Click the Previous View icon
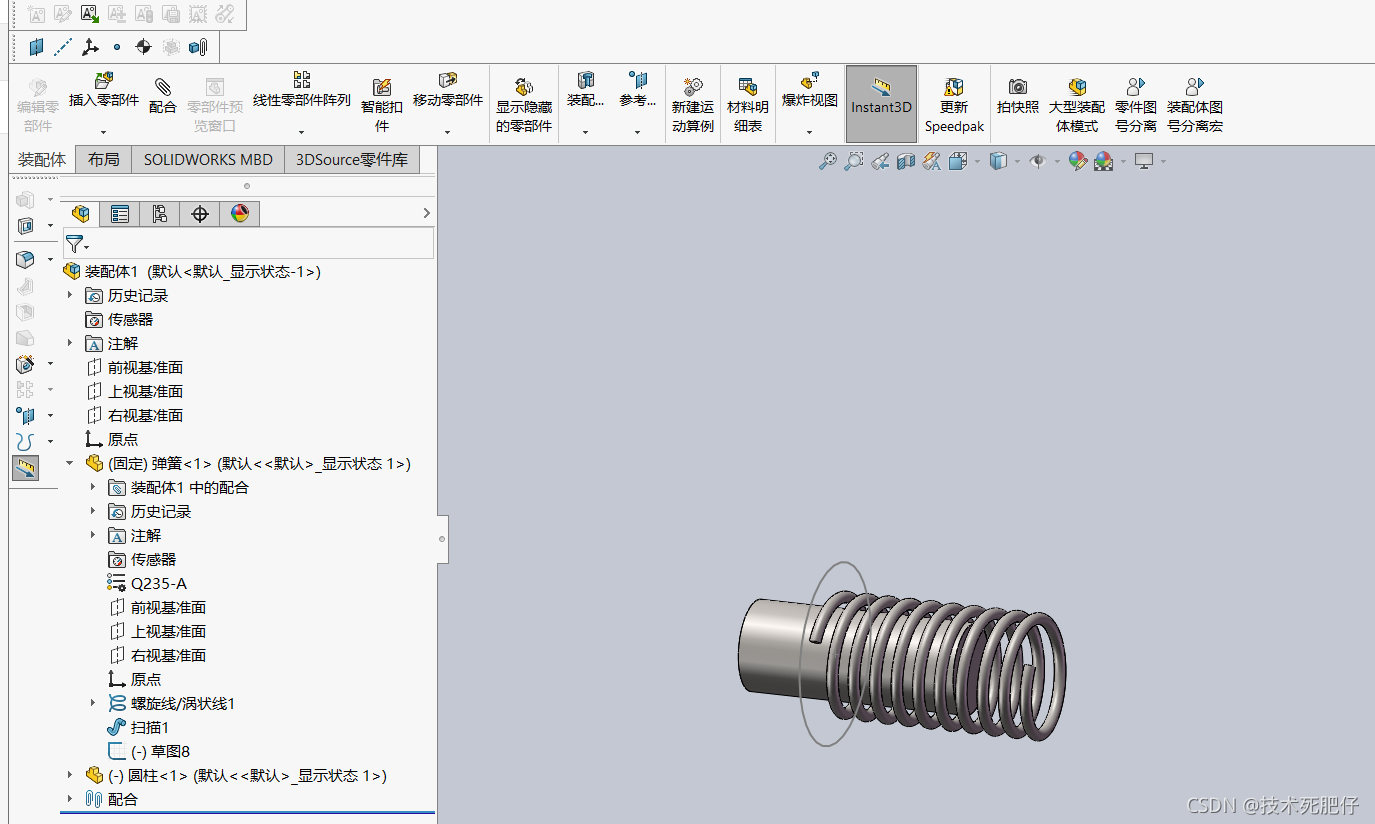Viewport: 1375px width, 824px height. 880,161
